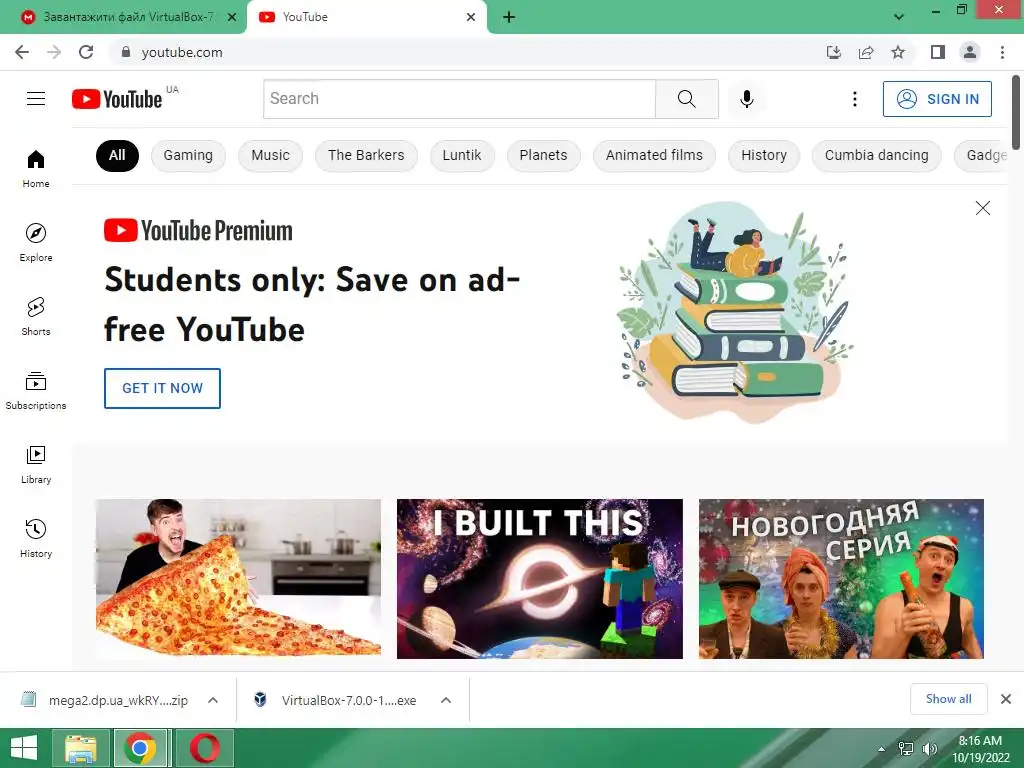Focus the YouTube Search field
1024x768 pixels.
[460, 99]
